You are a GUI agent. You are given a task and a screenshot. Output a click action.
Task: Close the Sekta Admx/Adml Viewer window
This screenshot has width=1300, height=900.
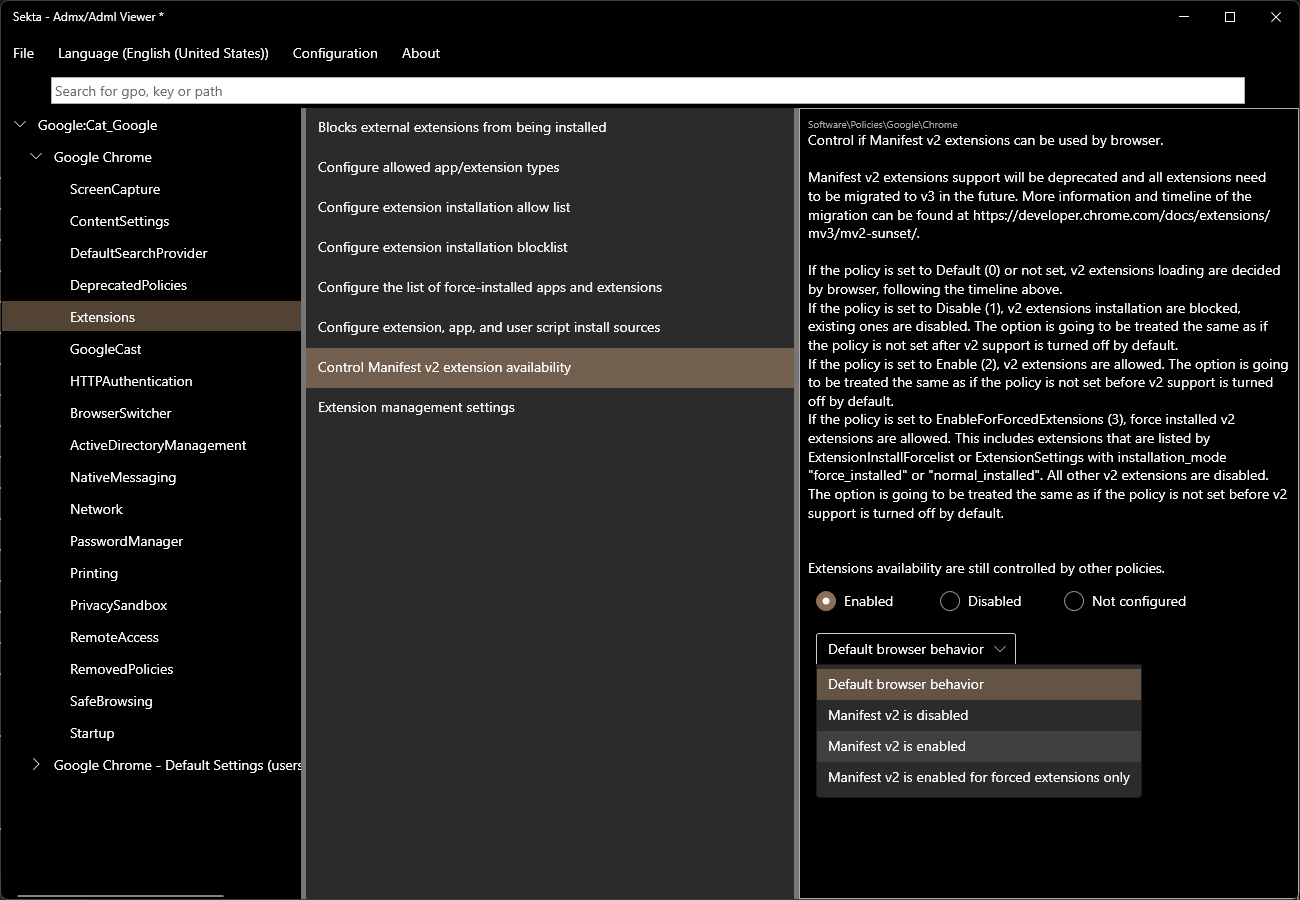[x=1276, y=17]
